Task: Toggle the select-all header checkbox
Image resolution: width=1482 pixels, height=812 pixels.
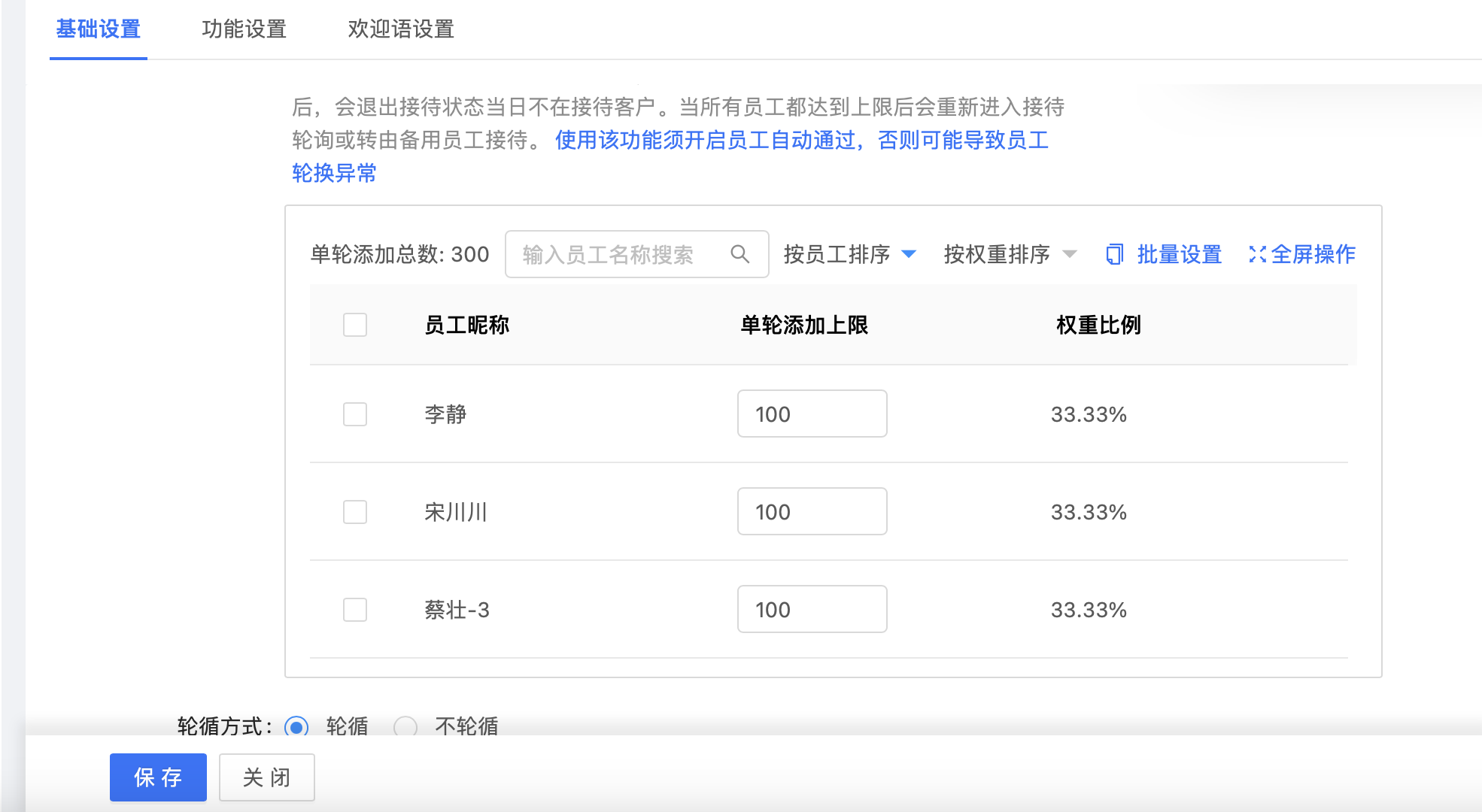Action: click(355, 325)
